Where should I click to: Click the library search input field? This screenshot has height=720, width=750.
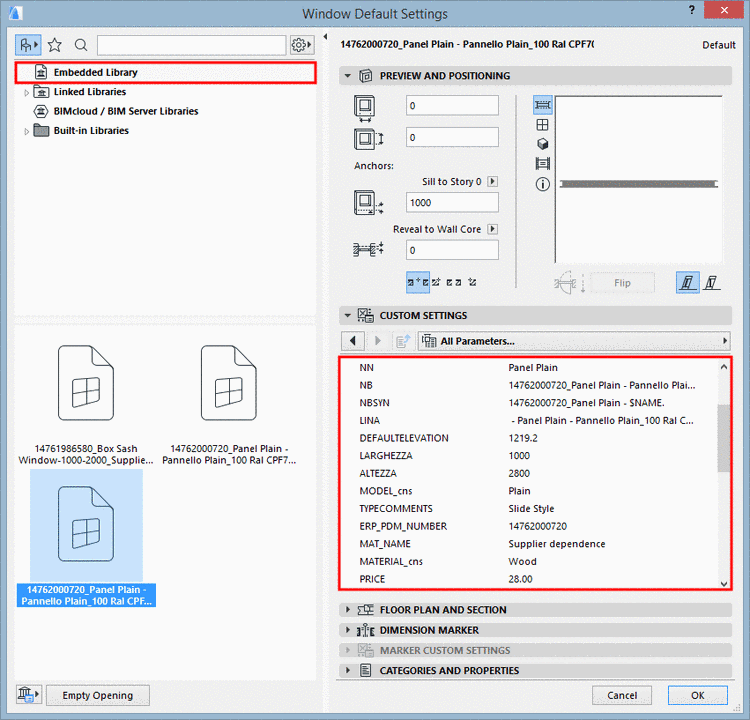point(191,45)
